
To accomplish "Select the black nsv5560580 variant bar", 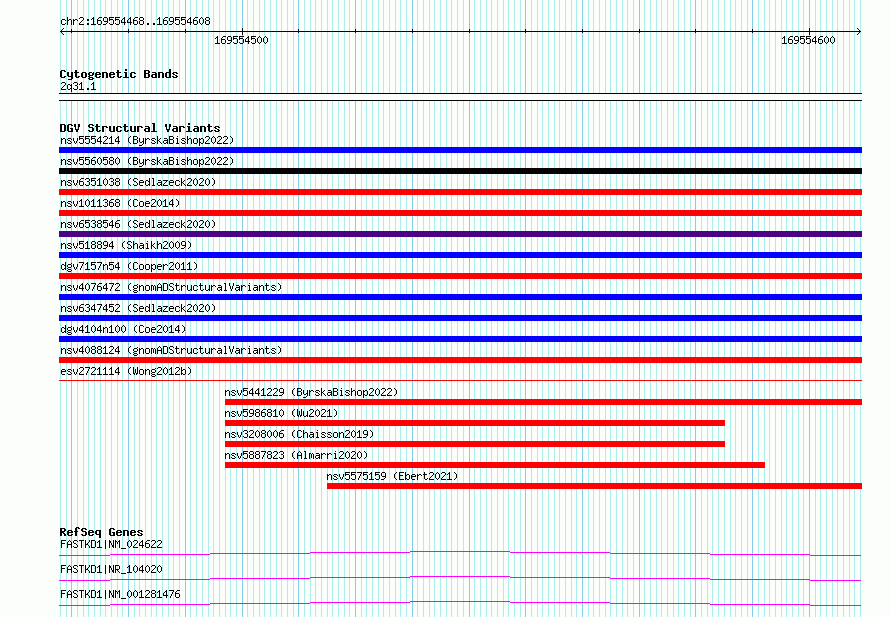I will tap(460, 171).
